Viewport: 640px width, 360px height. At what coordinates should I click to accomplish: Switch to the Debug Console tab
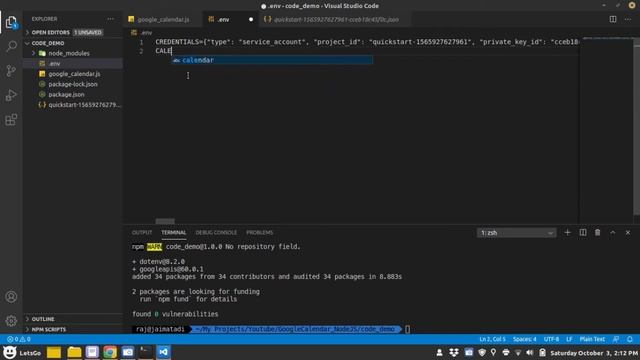click(x=216, y=232)
